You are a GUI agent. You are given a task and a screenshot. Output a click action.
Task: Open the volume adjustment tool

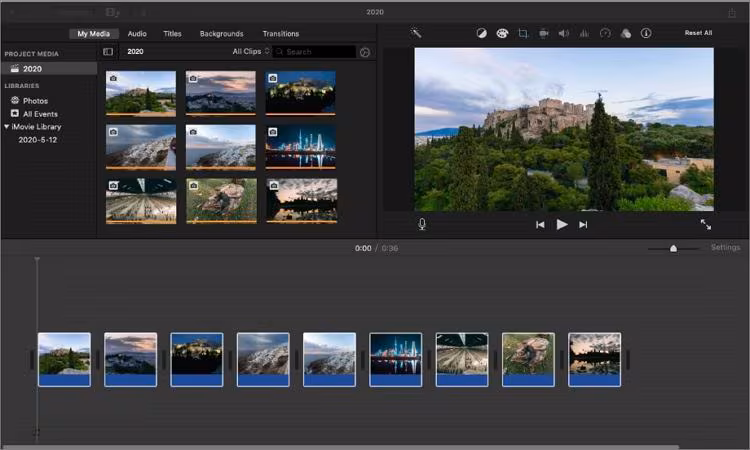(x=564, y=33)
